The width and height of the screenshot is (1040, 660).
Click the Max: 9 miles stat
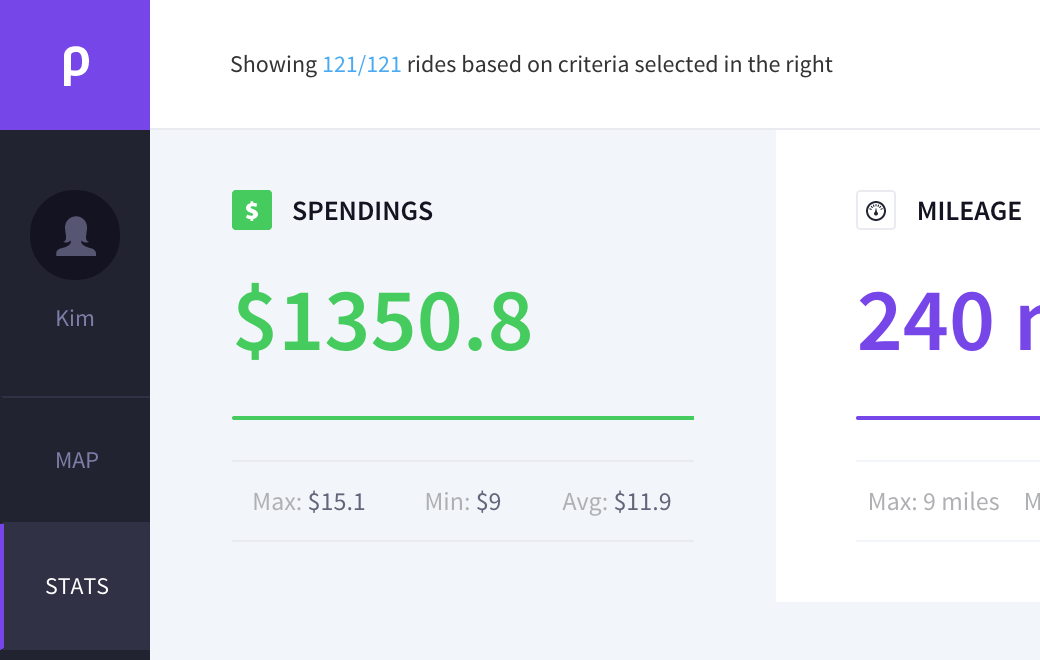coord(934,501)
